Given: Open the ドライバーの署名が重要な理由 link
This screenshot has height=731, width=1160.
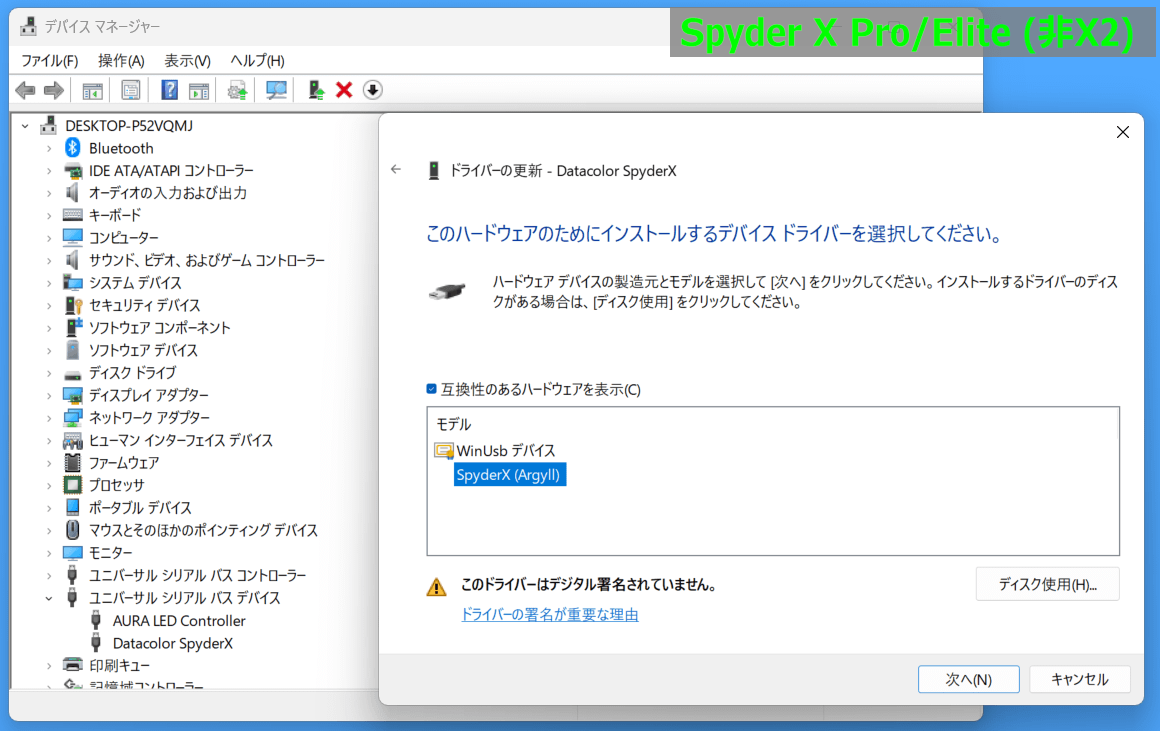Looking at the screenshot, I should (550, 614).
